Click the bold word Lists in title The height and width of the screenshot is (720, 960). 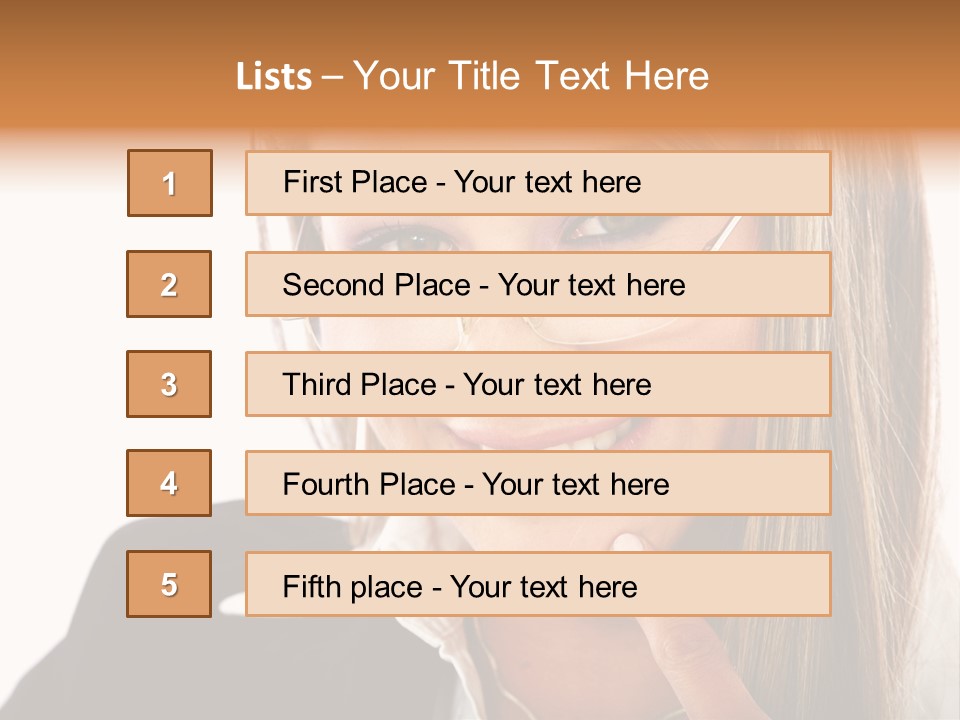(274, 77)
